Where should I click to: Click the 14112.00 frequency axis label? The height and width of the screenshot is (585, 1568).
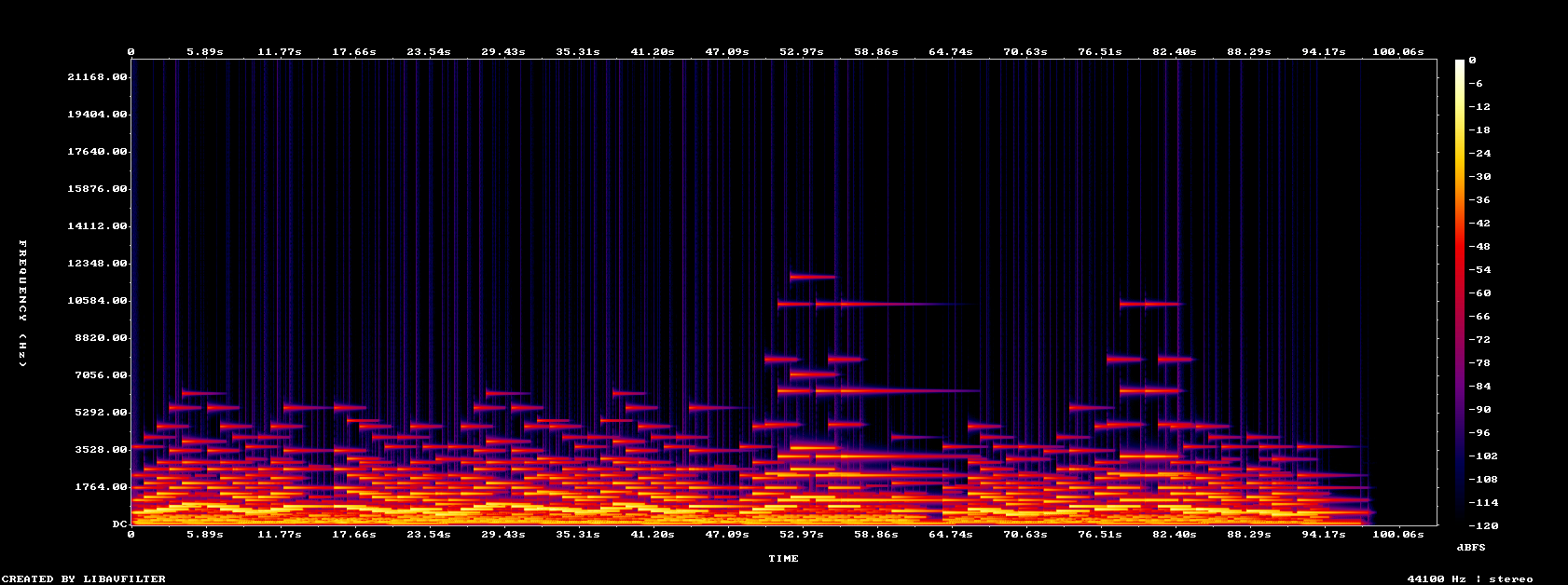97,226
